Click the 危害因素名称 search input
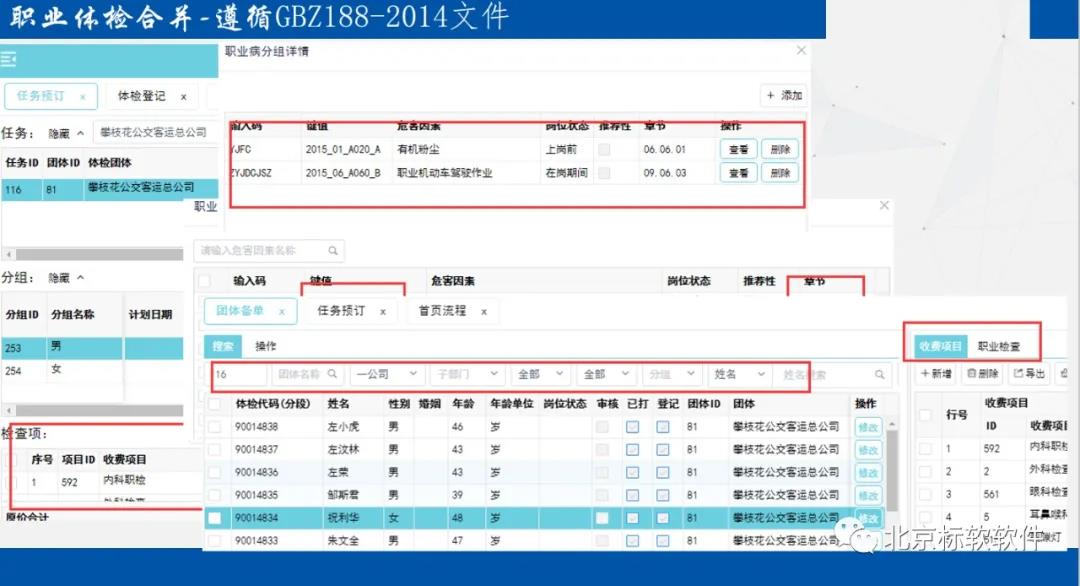This screenshot has height=586, width=1080. (x=269, y=251)
